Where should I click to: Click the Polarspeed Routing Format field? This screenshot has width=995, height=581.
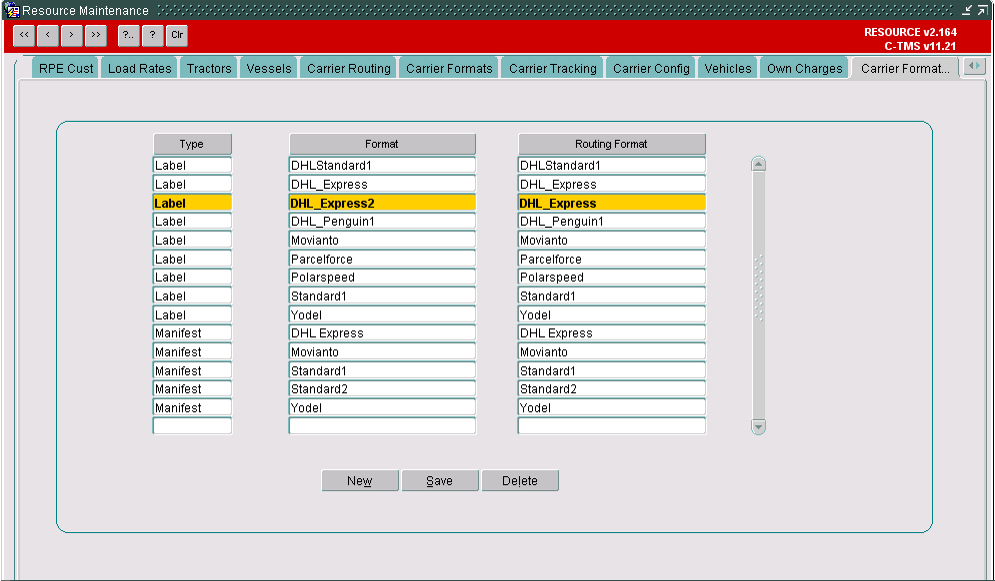coord(612,277)
